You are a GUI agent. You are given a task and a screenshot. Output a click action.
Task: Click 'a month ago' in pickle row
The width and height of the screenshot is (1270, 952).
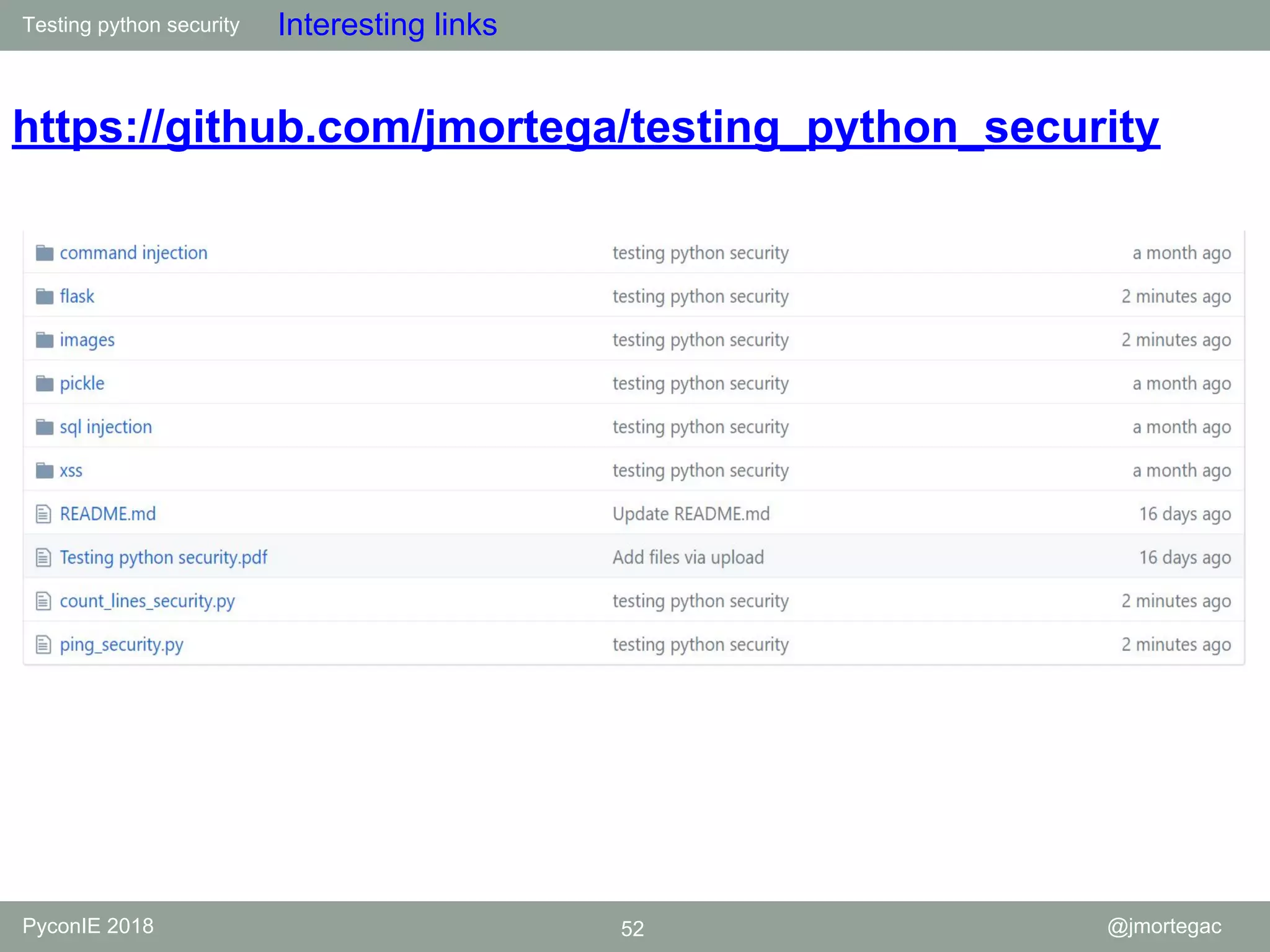pos(1181,384)
